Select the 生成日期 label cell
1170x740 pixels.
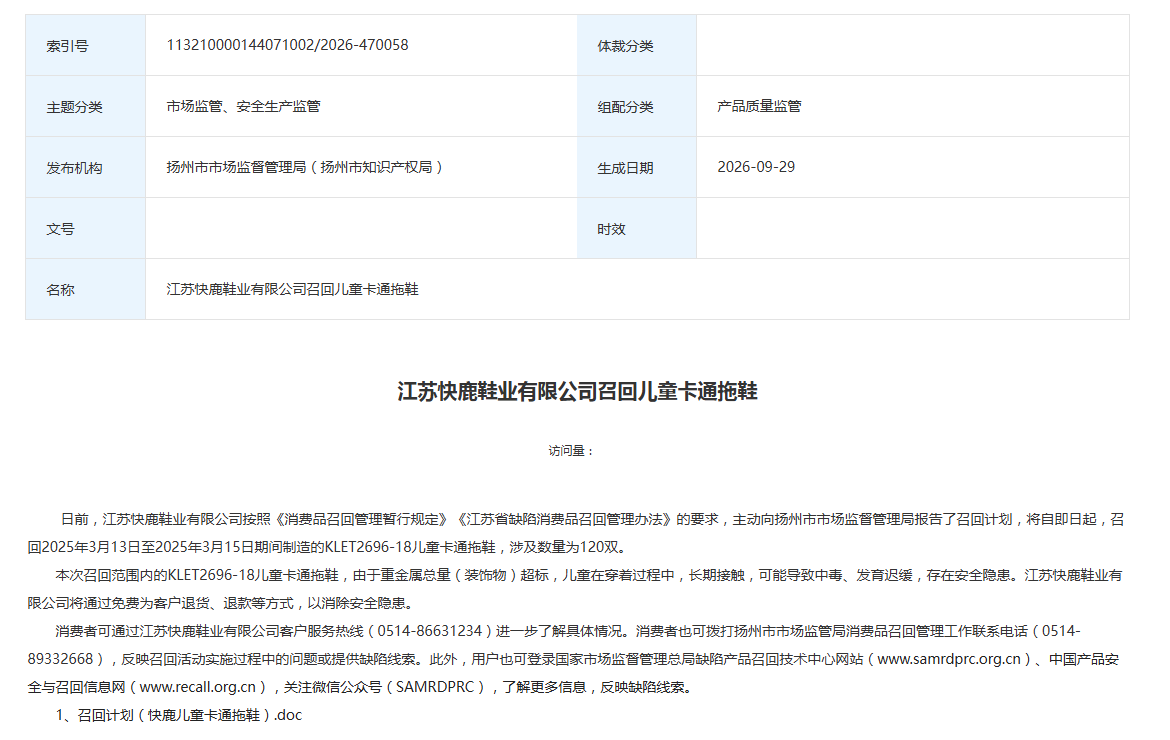point(636,168)
